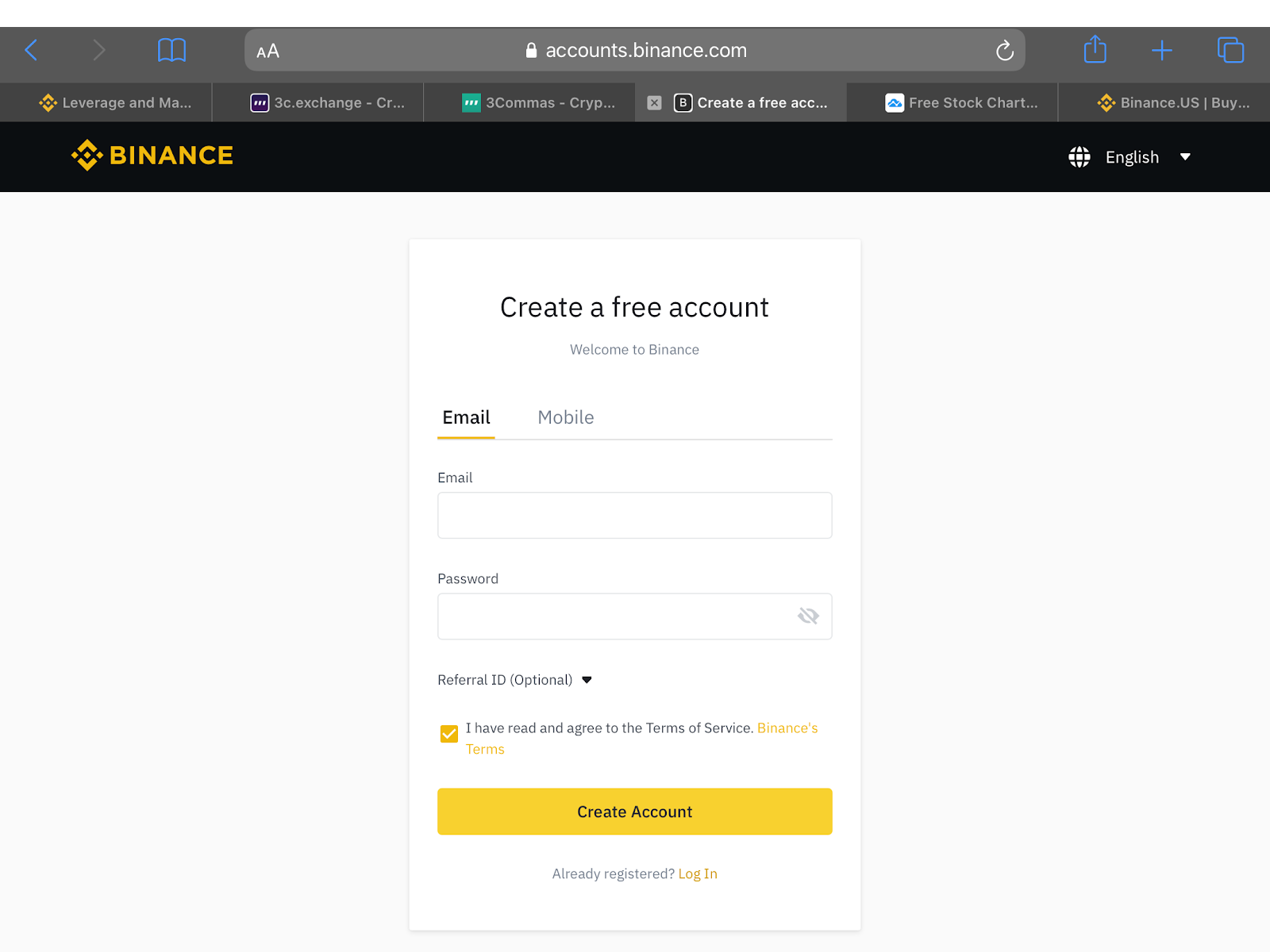1270x952 pixels.
Task: Toggle password visibility eye icon
Action: [x=808, y=616]
